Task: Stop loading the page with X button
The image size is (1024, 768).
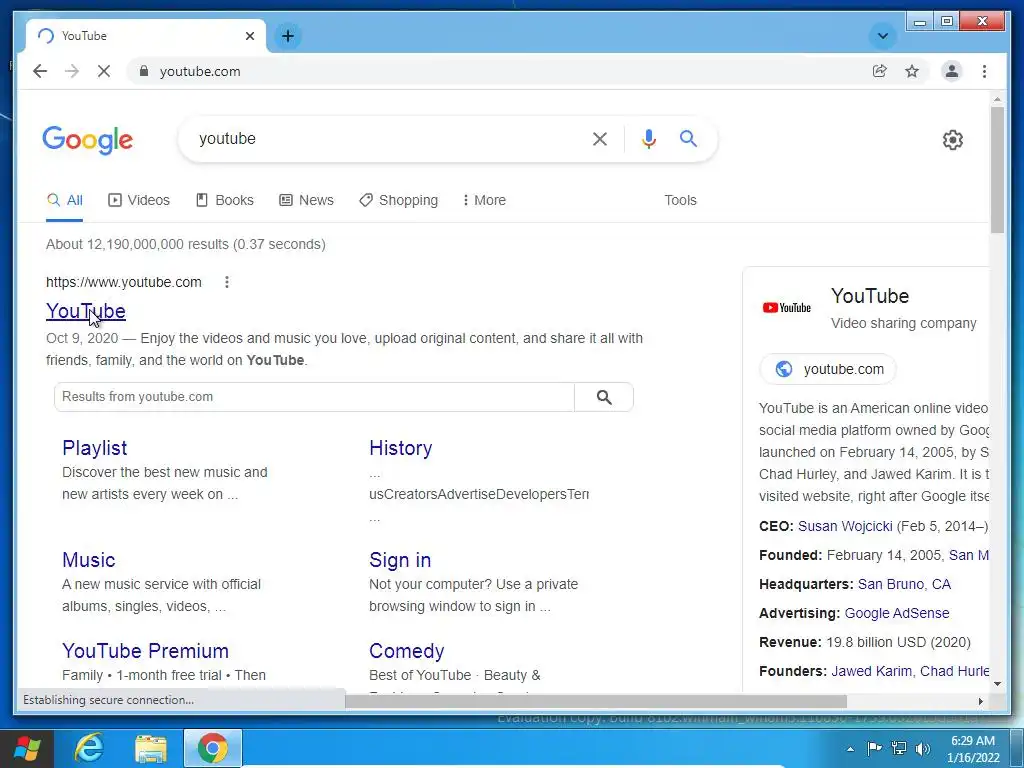Action: pyautogui.click(x=104, y=71)
